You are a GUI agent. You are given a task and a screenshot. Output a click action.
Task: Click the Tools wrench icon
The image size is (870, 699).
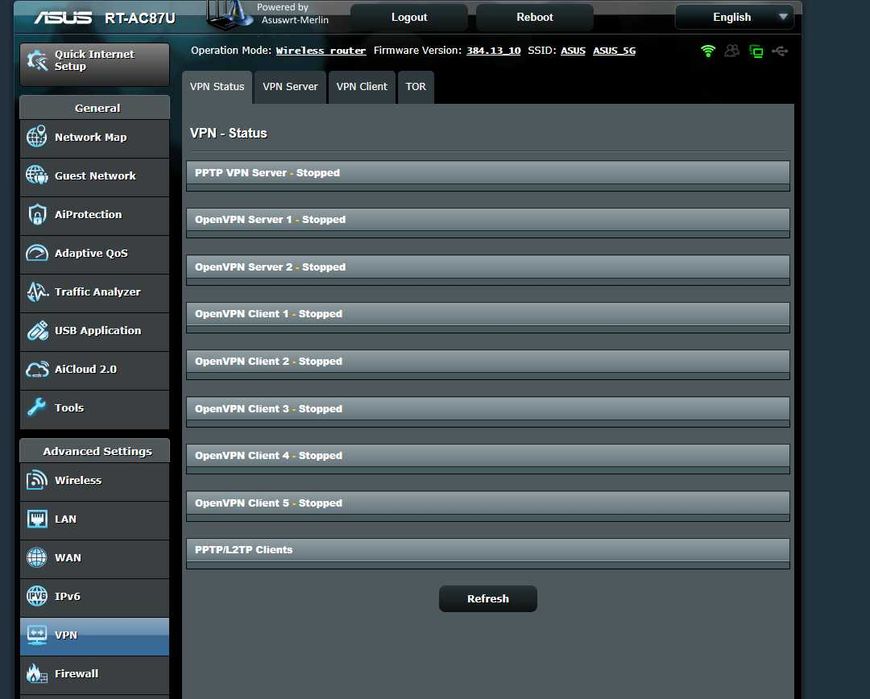pos(37,407)
